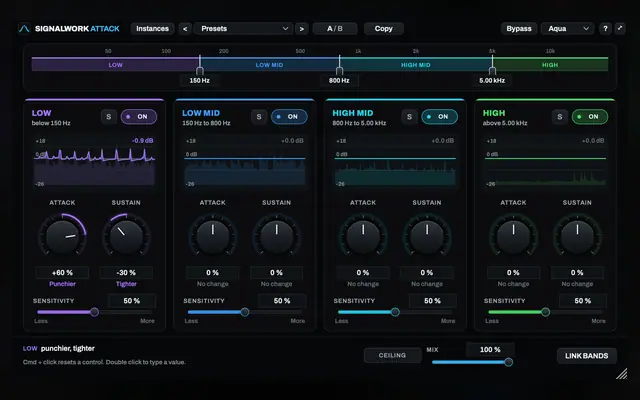
Task: Click the 800 Hz crossover handle
Action: pos(339,70)
